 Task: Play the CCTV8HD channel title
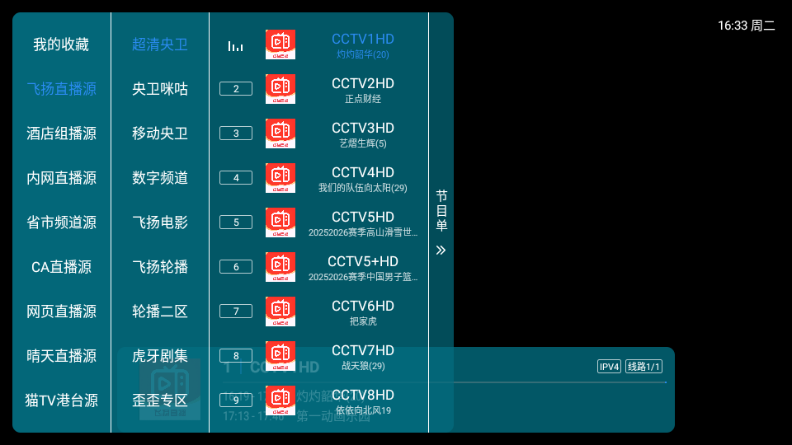pyautogui.click(x=363, y=395)
